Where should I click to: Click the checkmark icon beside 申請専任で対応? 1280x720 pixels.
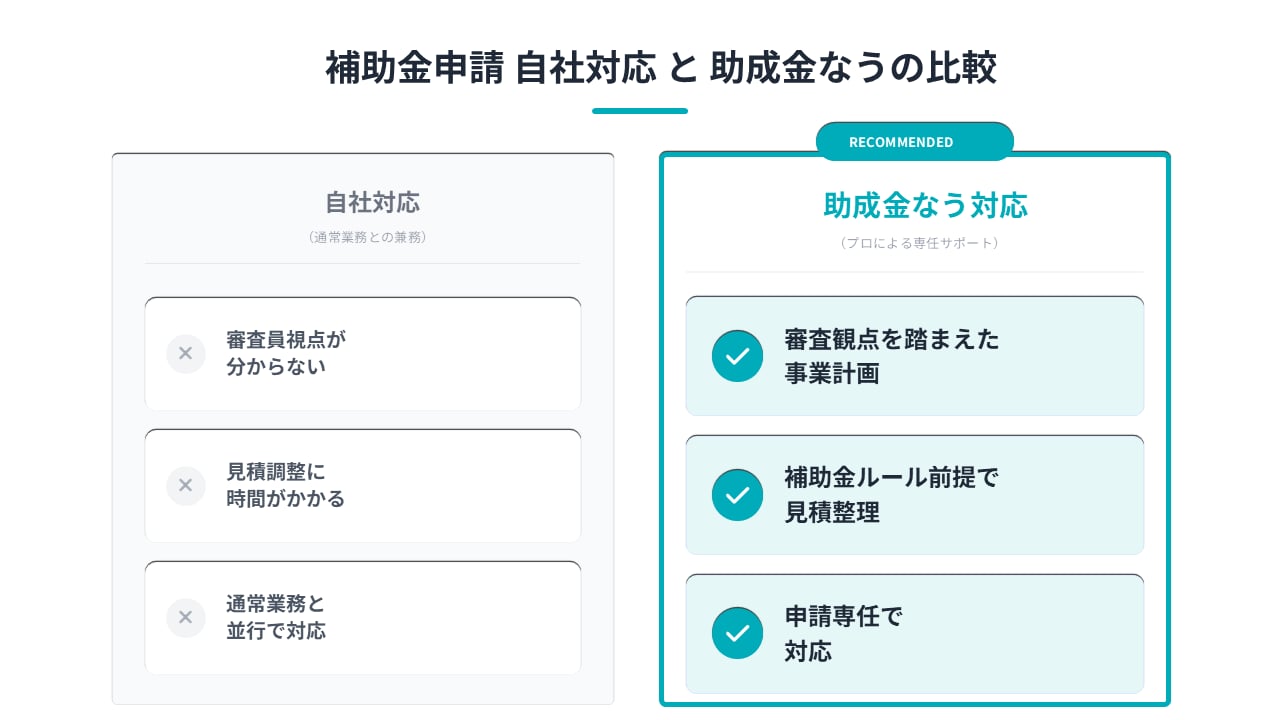click(x=737, y=633)
